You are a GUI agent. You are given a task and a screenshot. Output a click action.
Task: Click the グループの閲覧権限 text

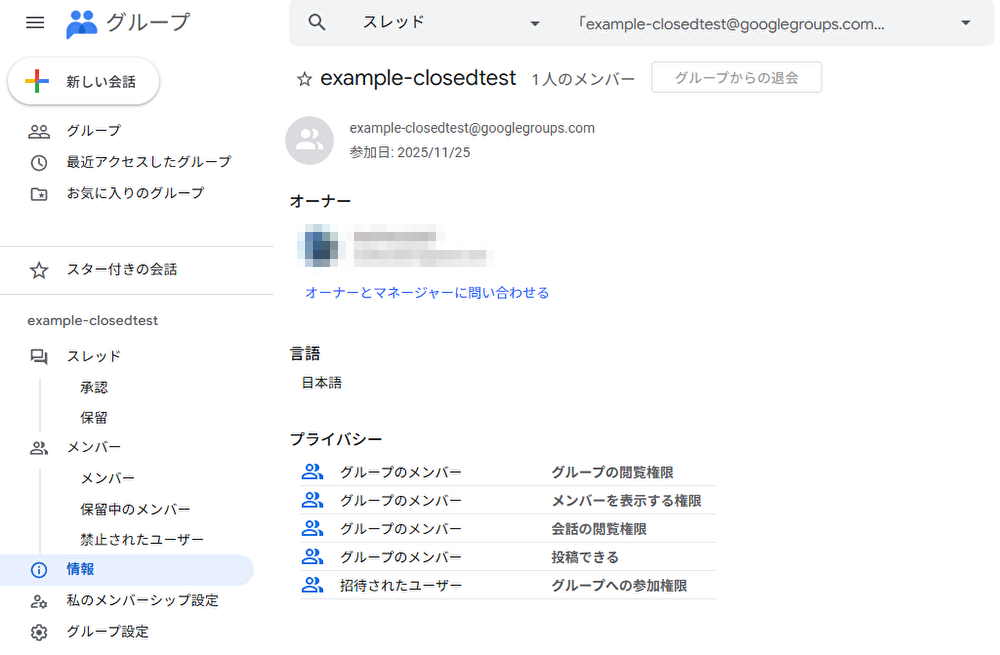(x=612, y=473)
